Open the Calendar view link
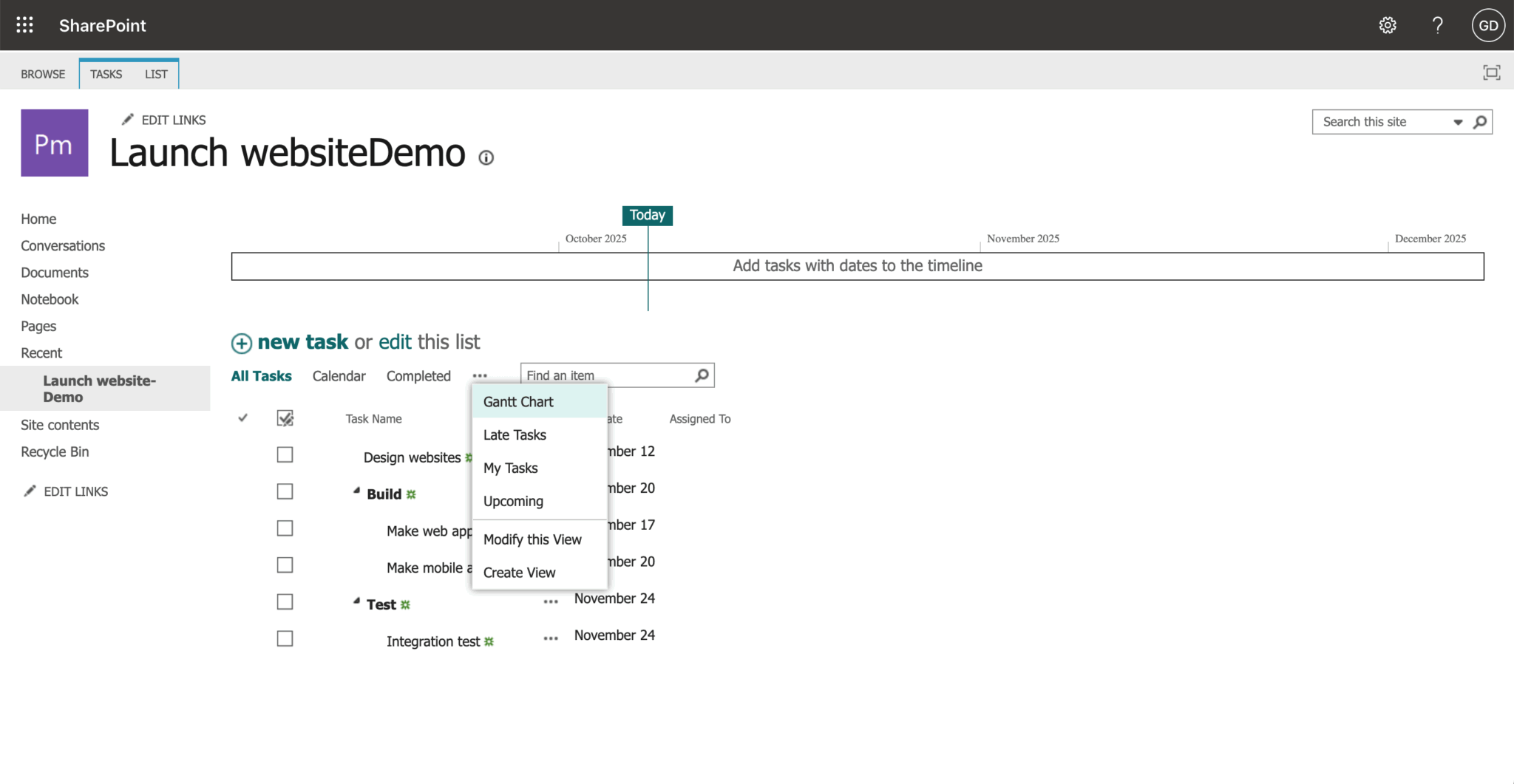The height and width of the screenshot is (784, 1514). pyautogui.click(x=339, y=376)
